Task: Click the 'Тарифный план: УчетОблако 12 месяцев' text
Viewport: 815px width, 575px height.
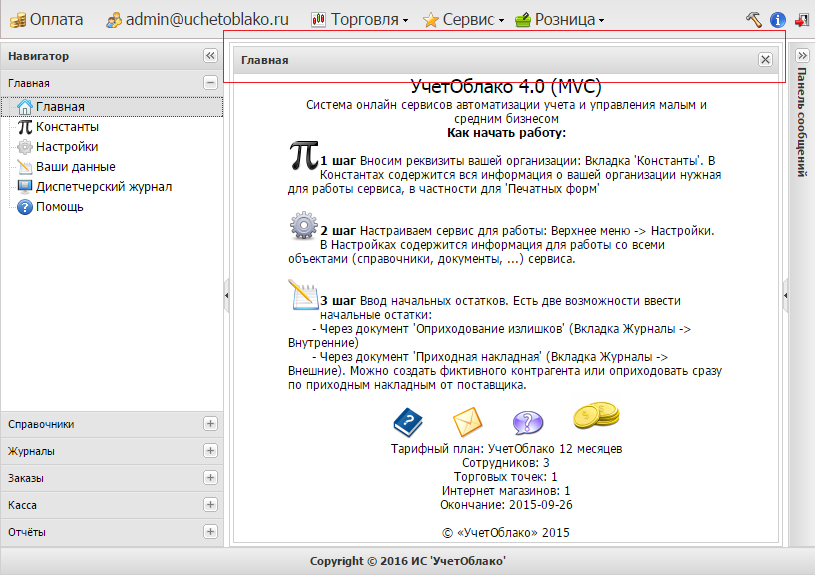Action: pos(506,449)
